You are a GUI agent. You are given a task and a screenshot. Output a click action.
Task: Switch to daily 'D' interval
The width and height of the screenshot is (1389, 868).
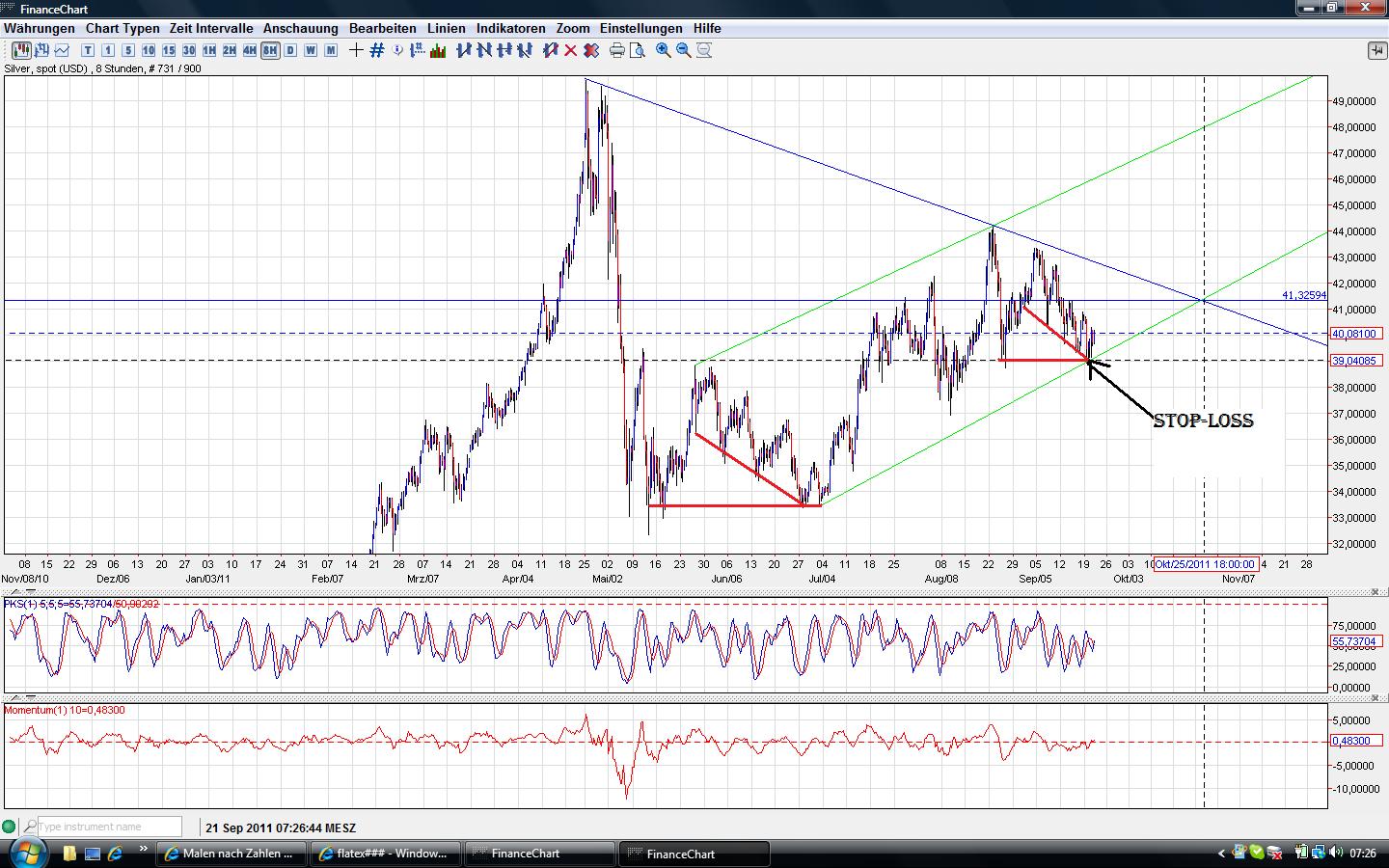coord(290,50)
